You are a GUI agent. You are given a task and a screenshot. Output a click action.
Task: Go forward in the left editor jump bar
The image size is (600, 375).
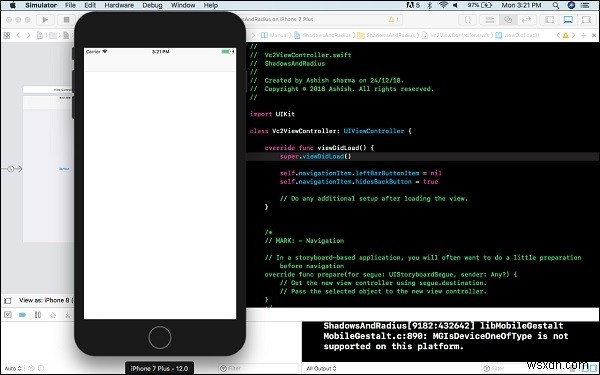pos(28,35)
